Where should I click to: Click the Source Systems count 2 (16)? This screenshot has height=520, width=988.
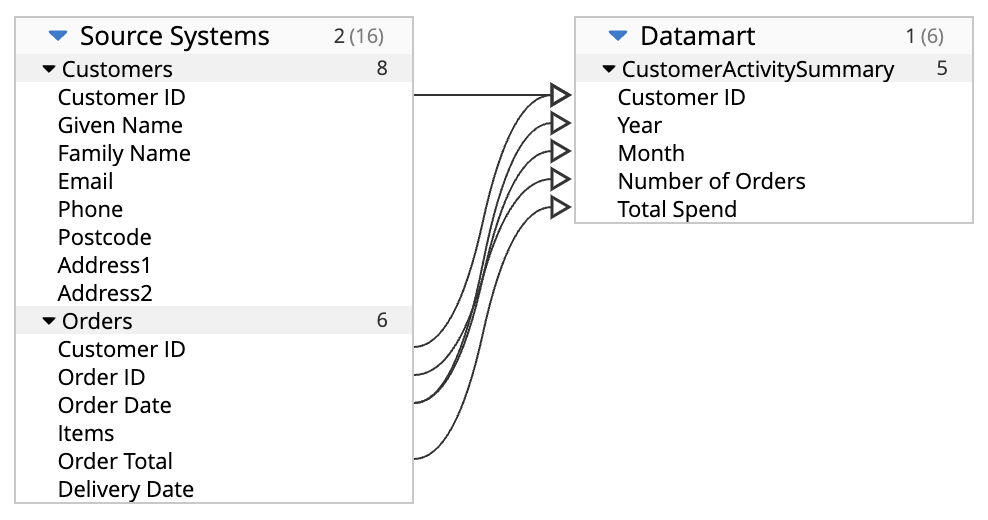click(x=359, y=36)
